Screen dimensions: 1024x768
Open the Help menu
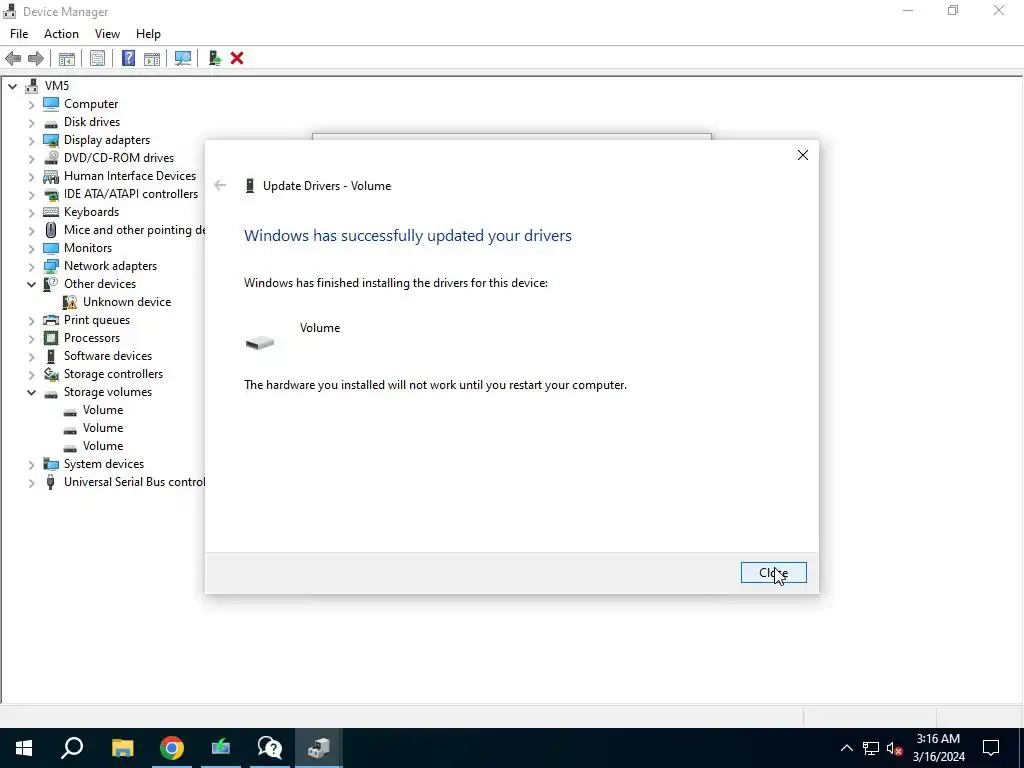click(x=148, y=34)
